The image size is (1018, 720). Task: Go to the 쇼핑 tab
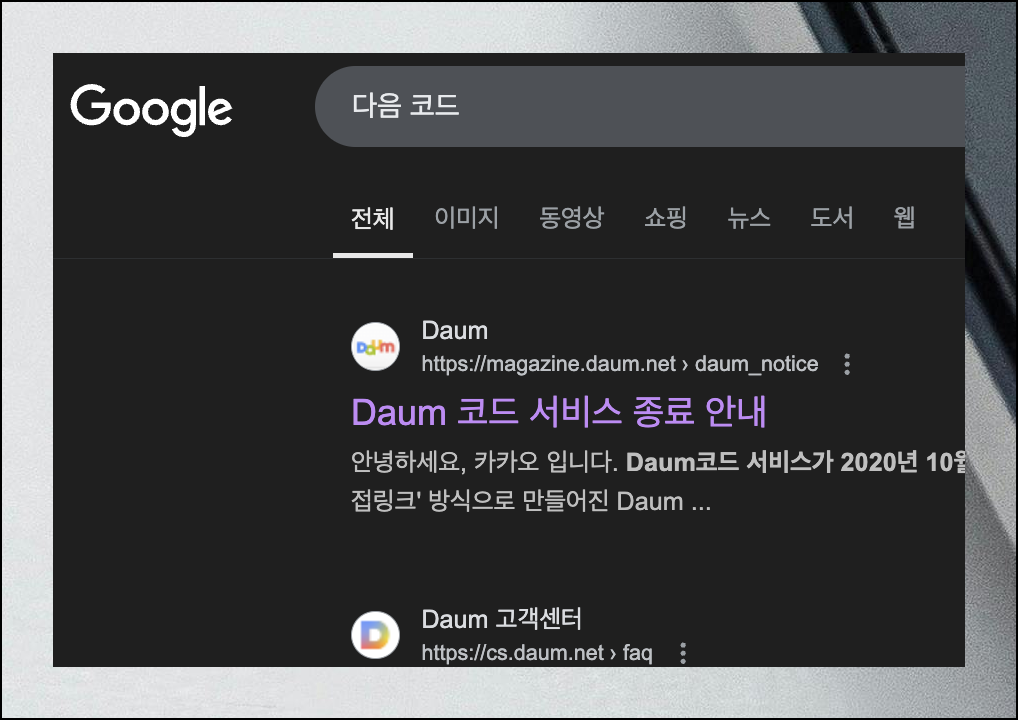tap(665, 217)
